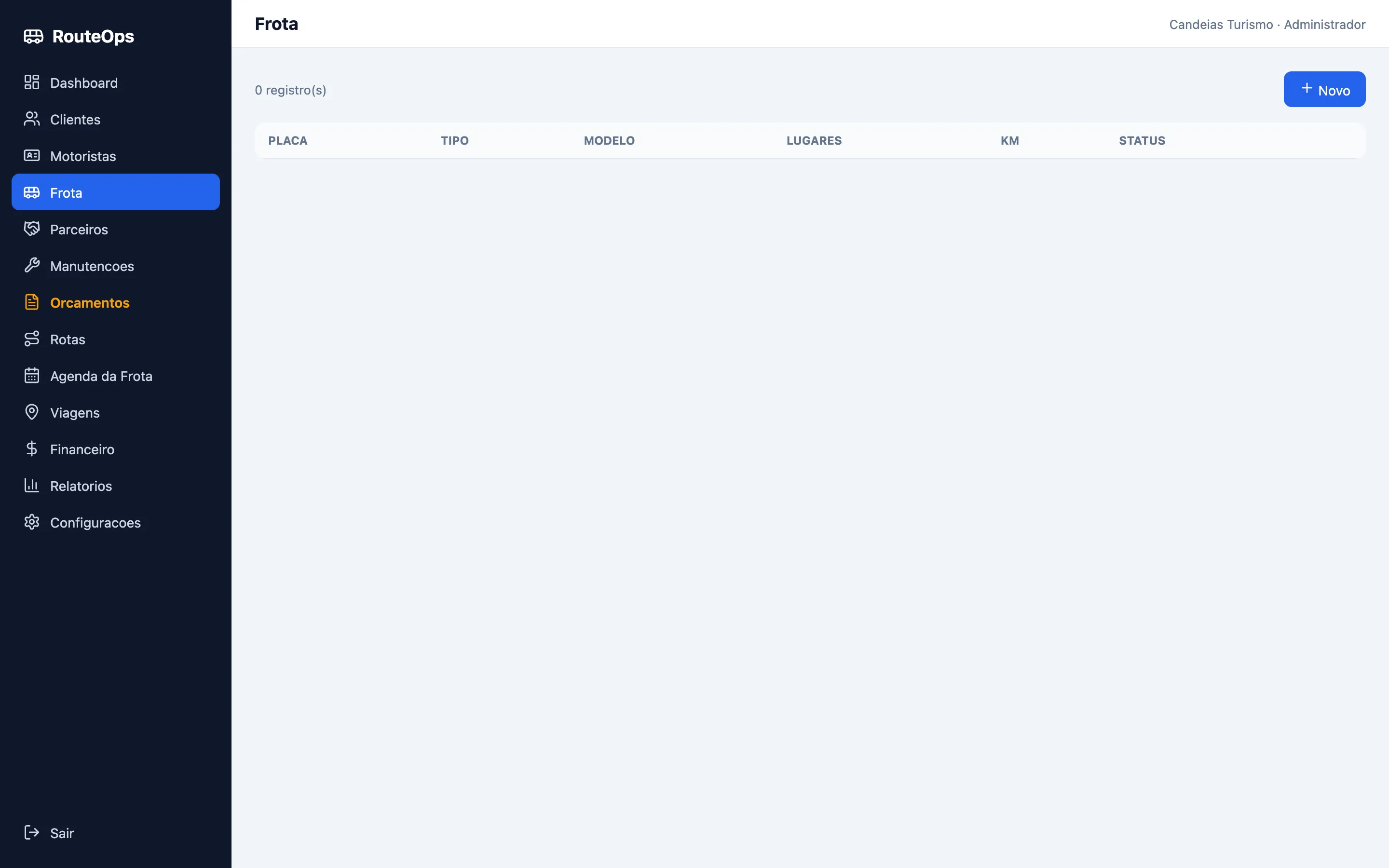Click the Motoristas ID card icon
The width and height of the screenshot is (1389, 868).
point(31,156)
